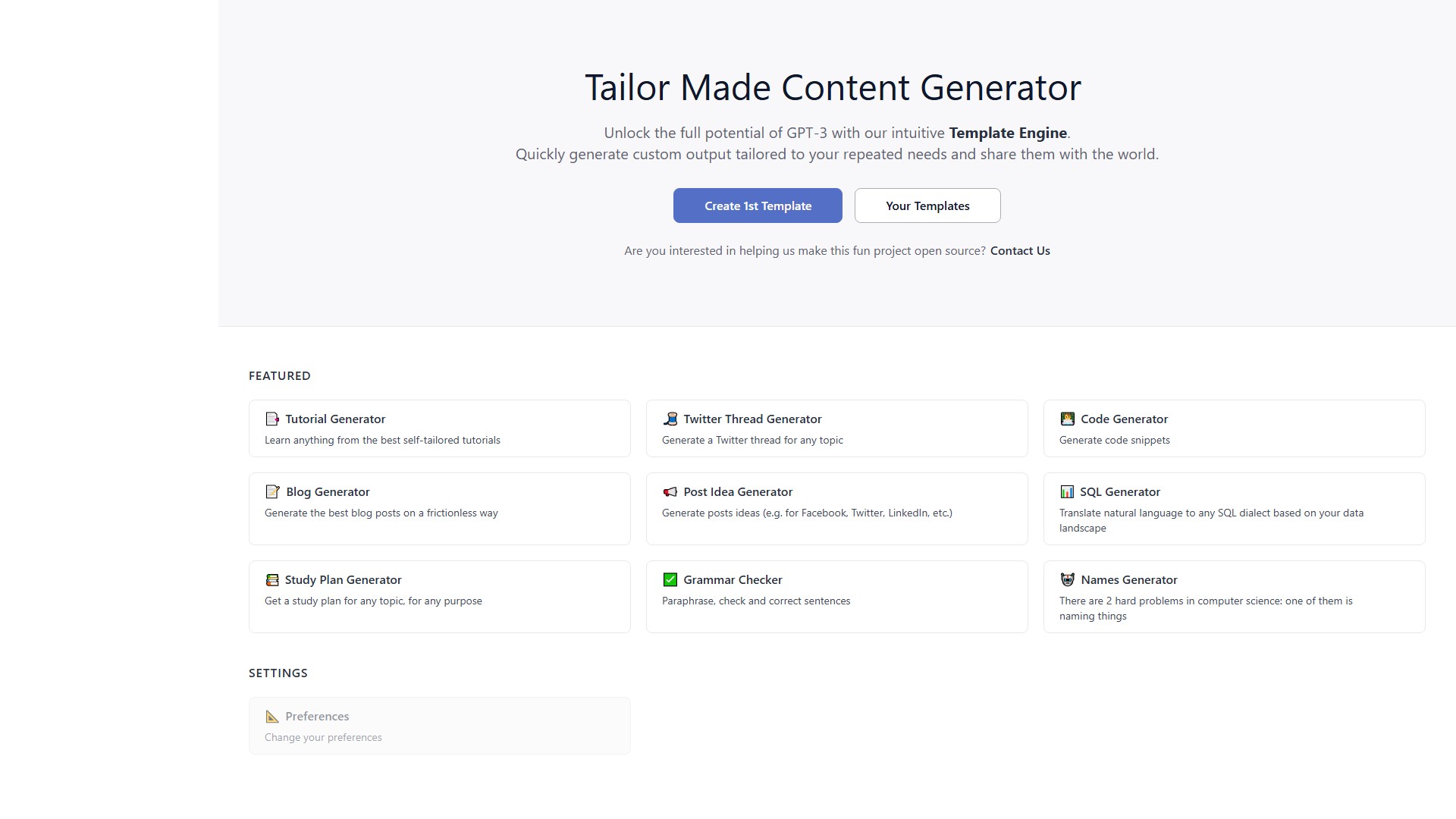1456x819 pixels.
Task: Open the Tutorial Generator card
Action: (x=440, y=428)
